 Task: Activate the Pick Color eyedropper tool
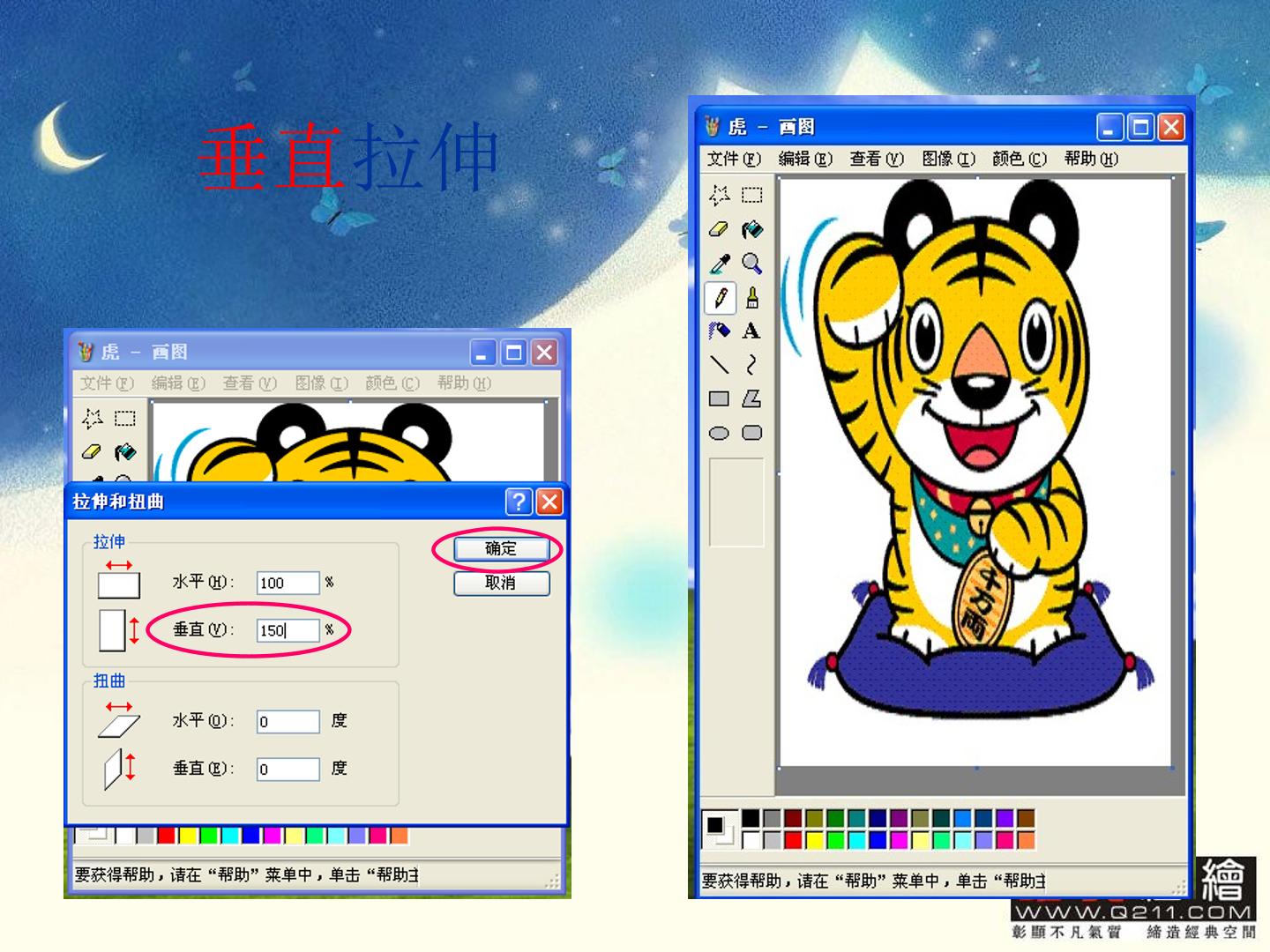720,264
